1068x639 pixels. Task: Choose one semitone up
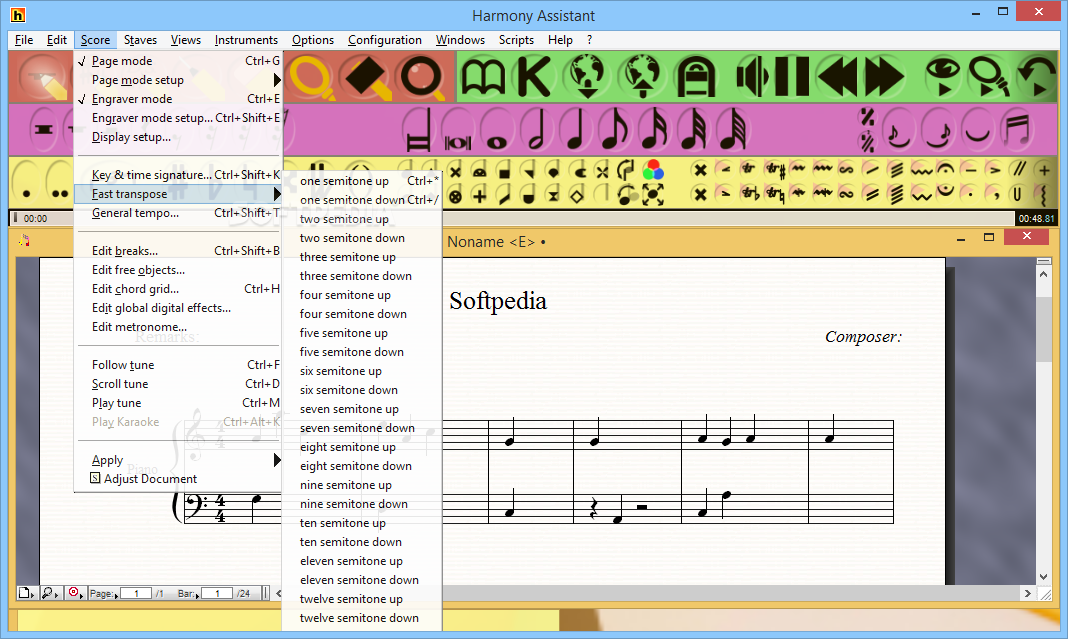[362, 181]
